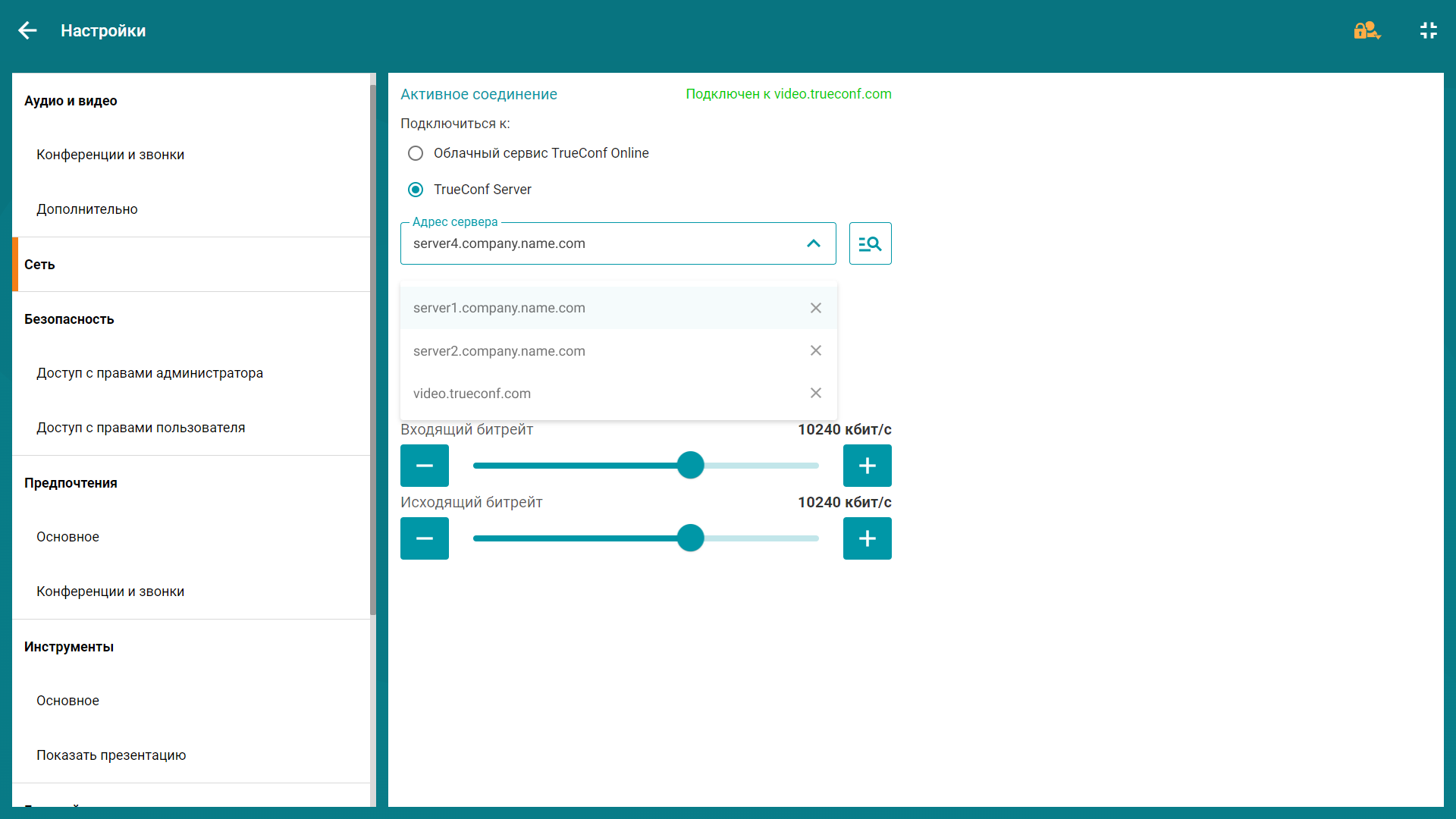Remove server1.company.name.com from the list
The height and width of the screenshot is (819, 1456).
coord(816,308)
